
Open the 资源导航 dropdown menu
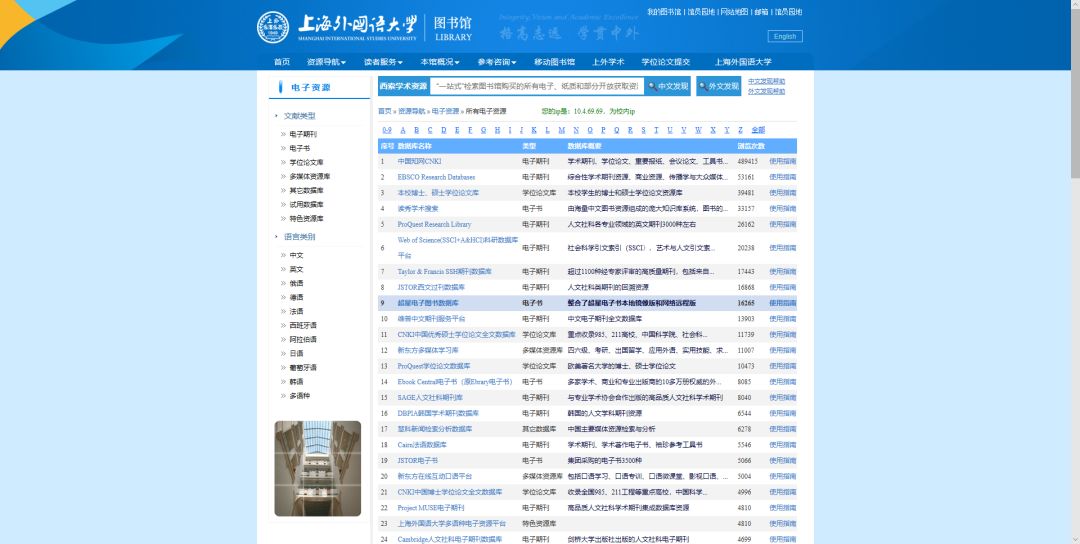(x=326, y=62)
